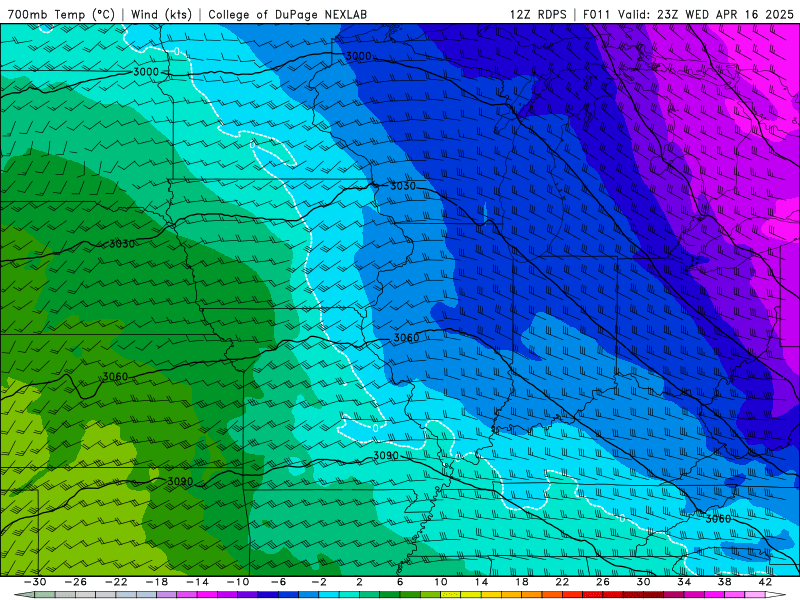Click the -6 color bar label
Image resolution: width=800 pixels, height=600 pixels.
coord(279,582)
